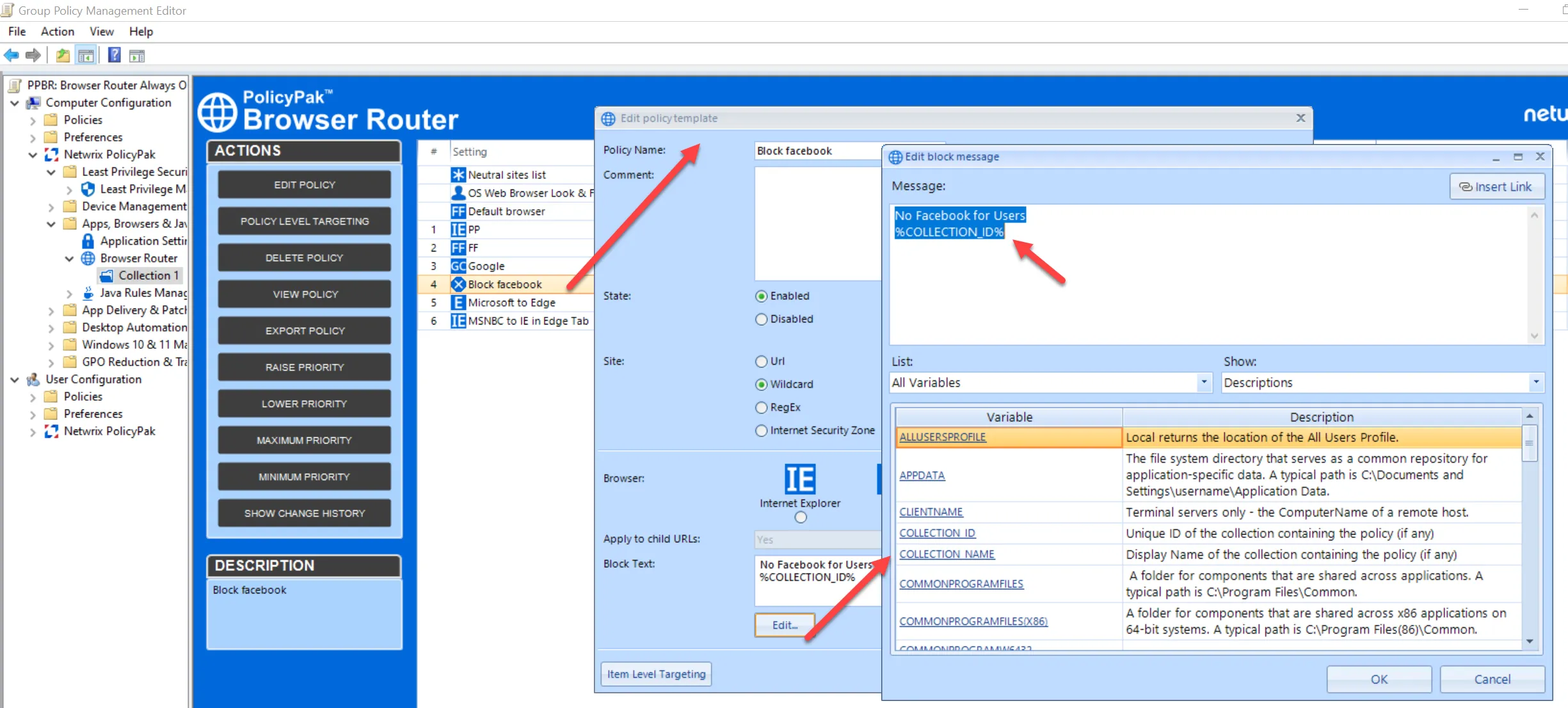Screen dimensions: 1568x708
Task: Click the Insert Link button
Action: [x=1496, y=186]
